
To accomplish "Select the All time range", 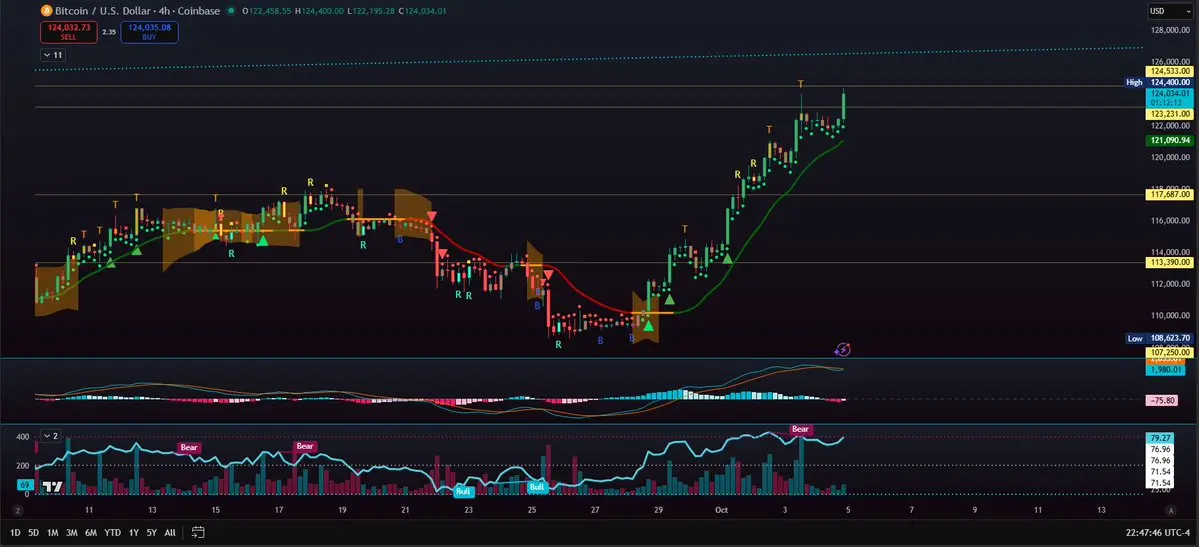I will [x=170, y=532].
